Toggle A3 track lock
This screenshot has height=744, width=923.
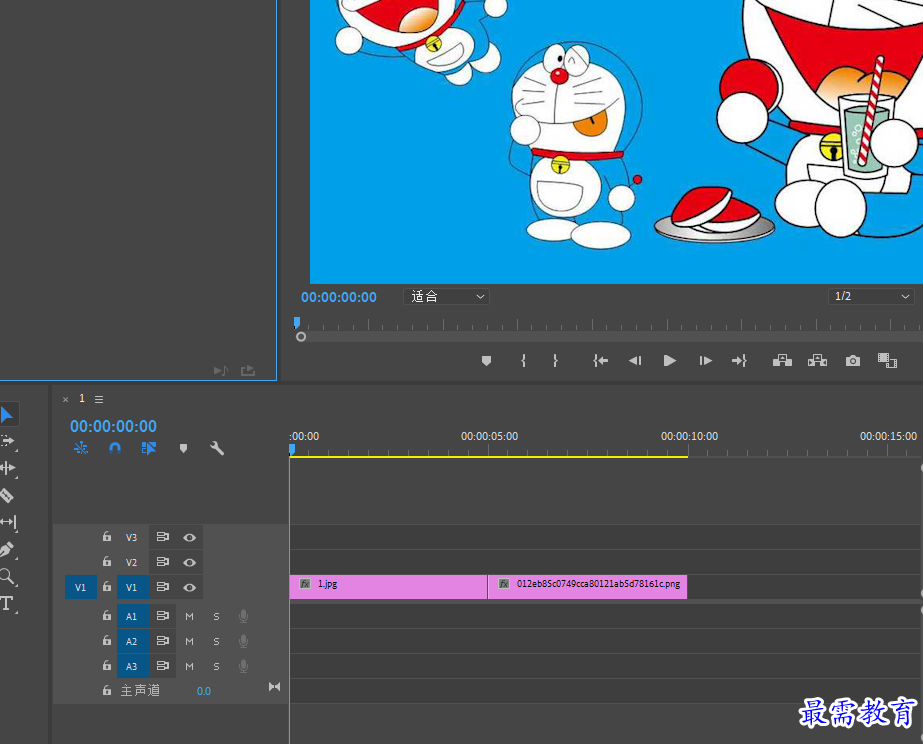click(x=107, y=666)
